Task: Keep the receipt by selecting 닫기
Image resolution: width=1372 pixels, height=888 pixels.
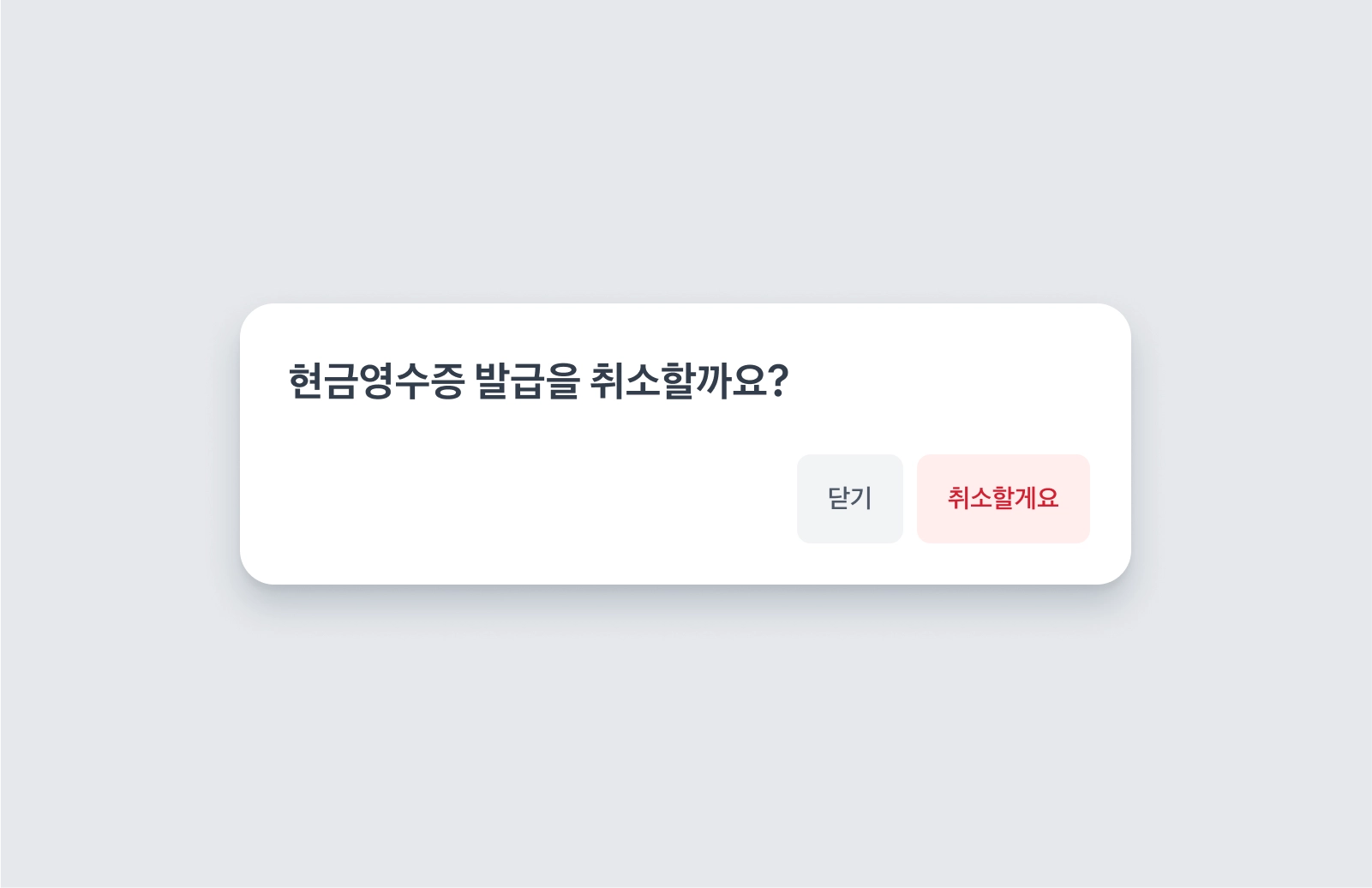Action: [x=849, y=499]
